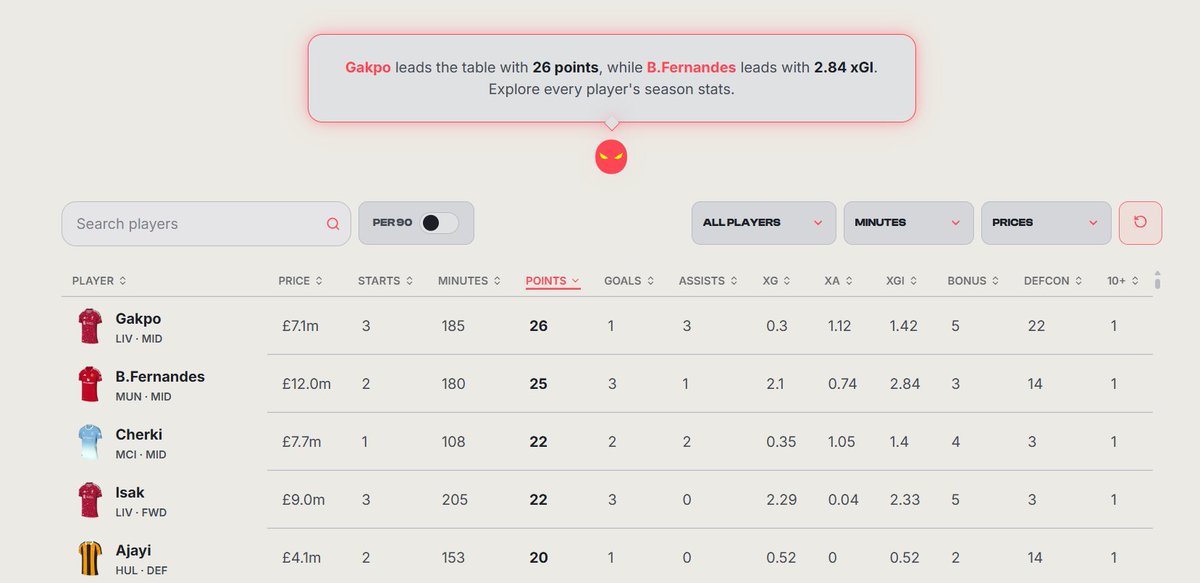Click the MCI · MID label under Cherki
1200x583 pixels.
tap(141, 455)
